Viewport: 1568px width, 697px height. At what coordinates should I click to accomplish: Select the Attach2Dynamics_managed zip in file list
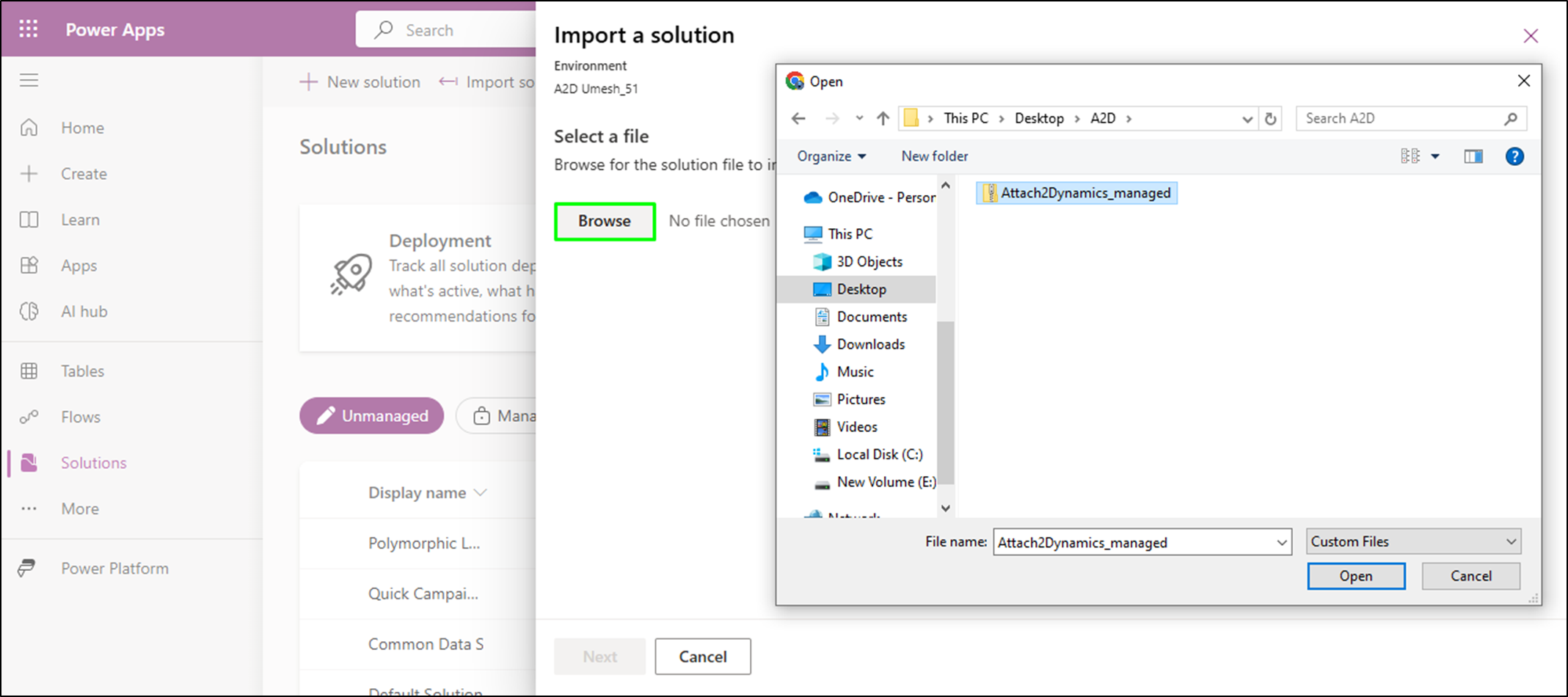tap(1076, 192)
